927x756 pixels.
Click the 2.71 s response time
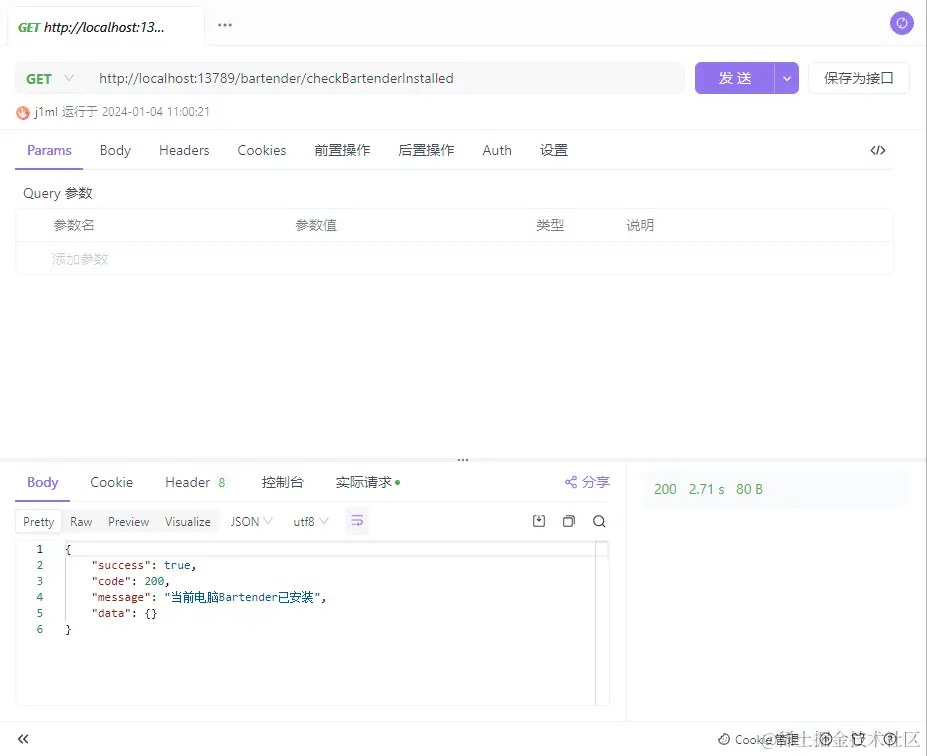pyautogui.click(x=706, y=489)
